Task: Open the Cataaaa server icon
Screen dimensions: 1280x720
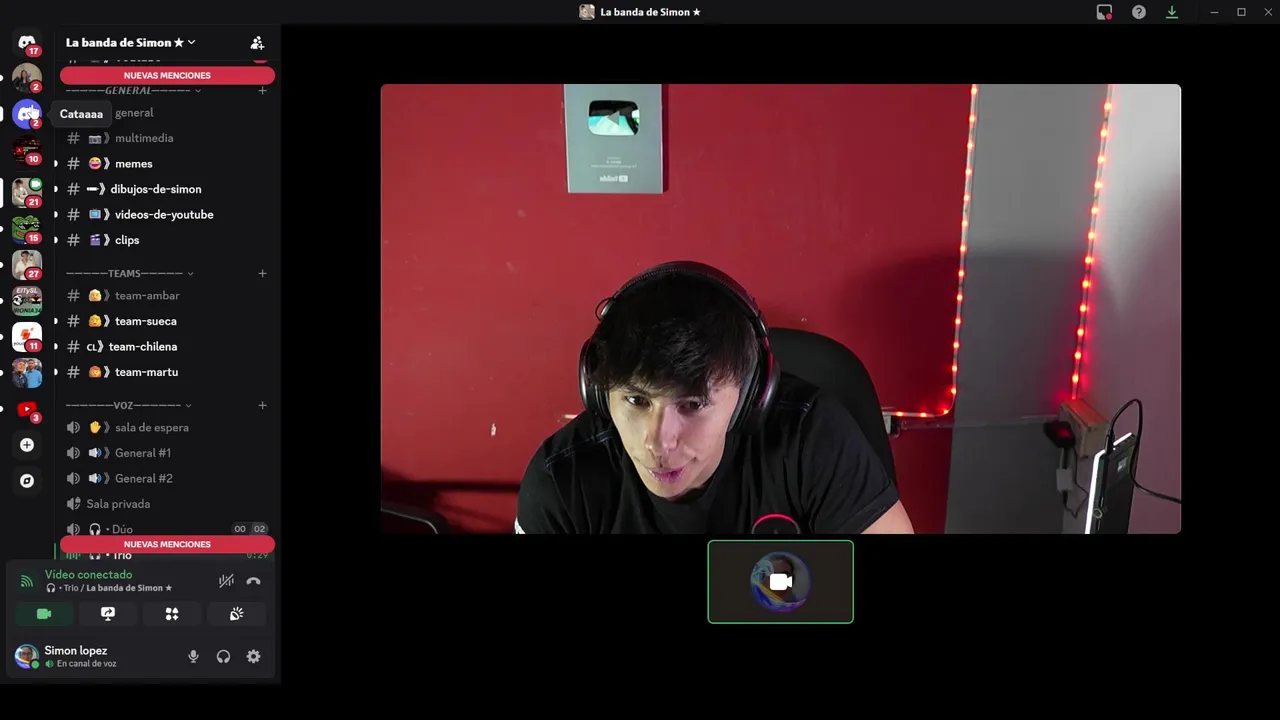Action: (x=27, y=114)
